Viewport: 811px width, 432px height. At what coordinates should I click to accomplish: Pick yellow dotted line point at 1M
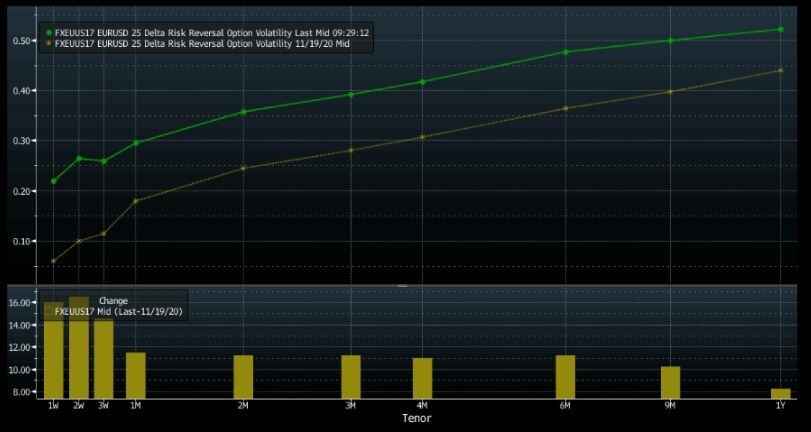click(x=136, y=201)
